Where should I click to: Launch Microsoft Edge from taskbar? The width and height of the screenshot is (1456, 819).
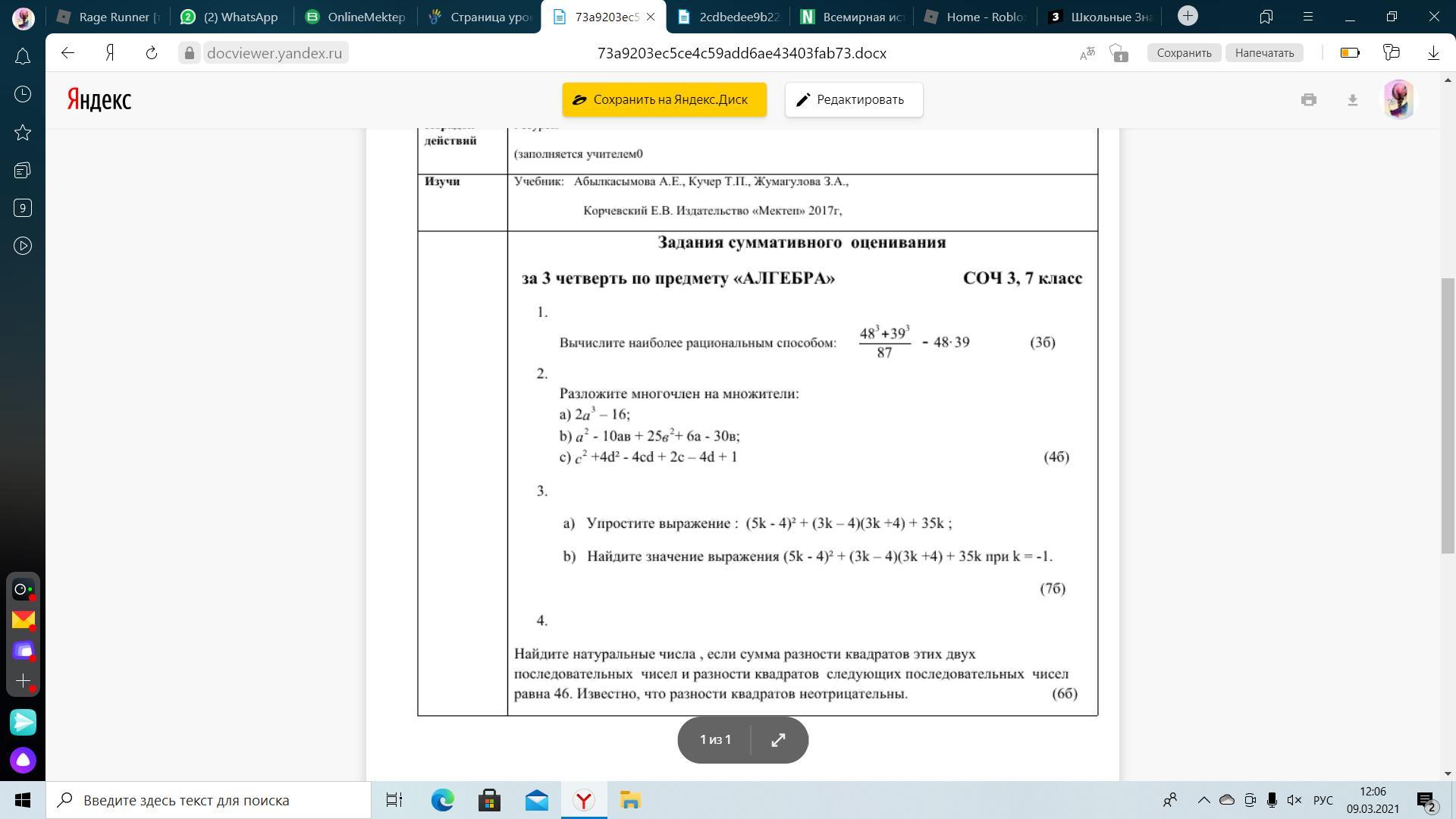coord(442,800)
